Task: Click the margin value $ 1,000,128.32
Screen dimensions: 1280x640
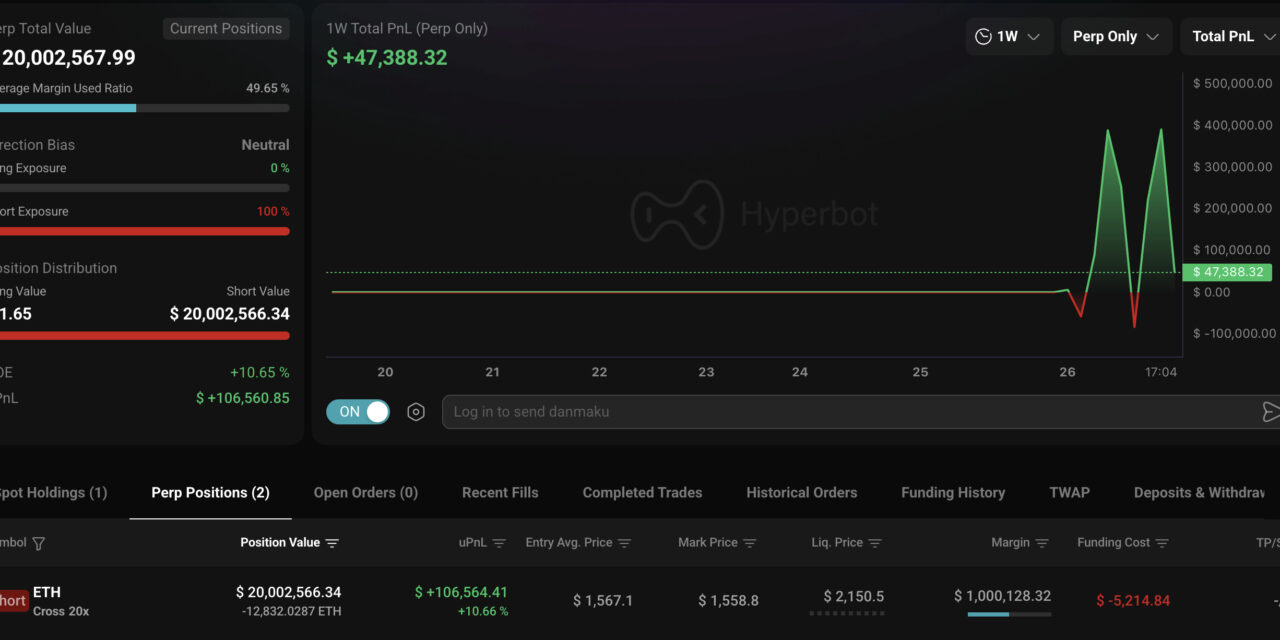Action: coord(1002,596)
